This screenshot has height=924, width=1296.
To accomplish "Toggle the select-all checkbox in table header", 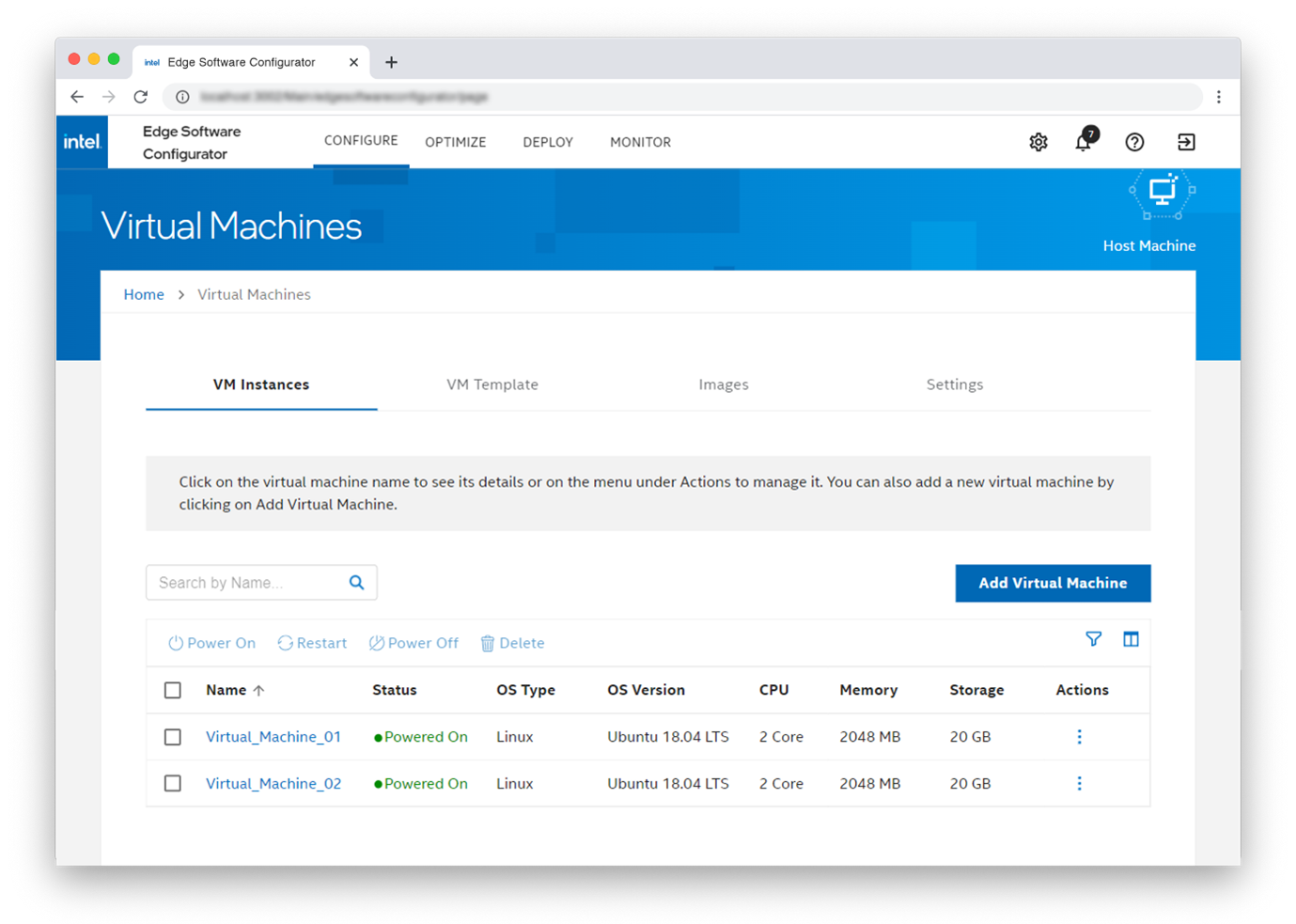I will click(173, 689).
